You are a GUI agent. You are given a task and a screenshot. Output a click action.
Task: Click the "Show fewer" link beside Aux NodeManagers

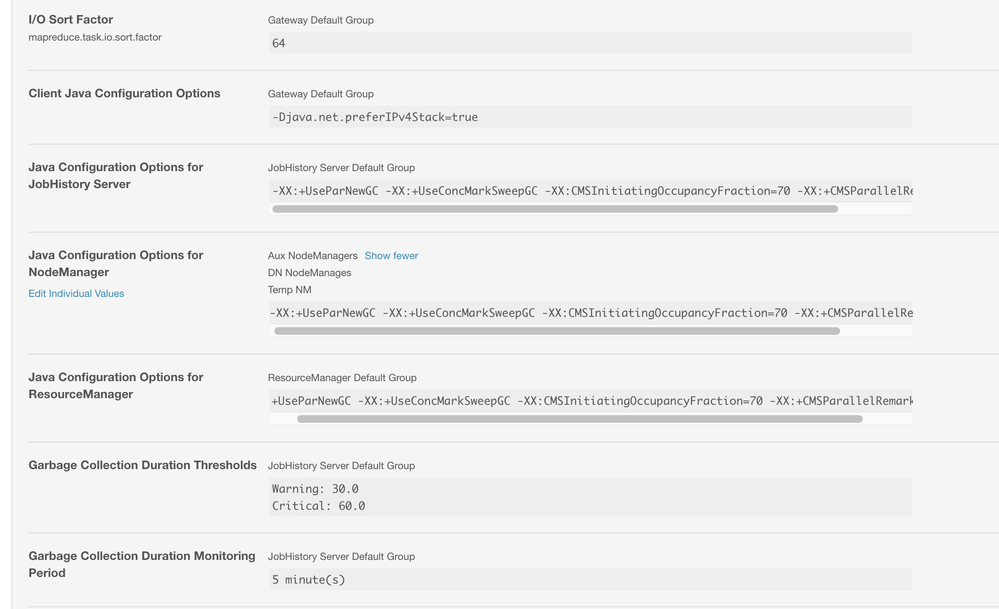tap(391, 255)
